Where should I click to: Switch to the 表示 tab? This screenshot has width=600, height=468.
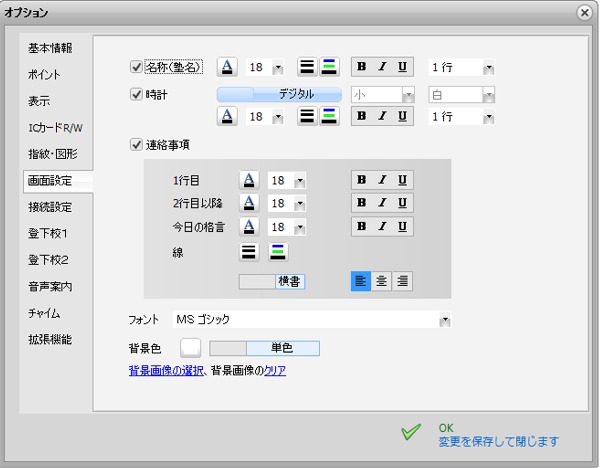[39, 101]
